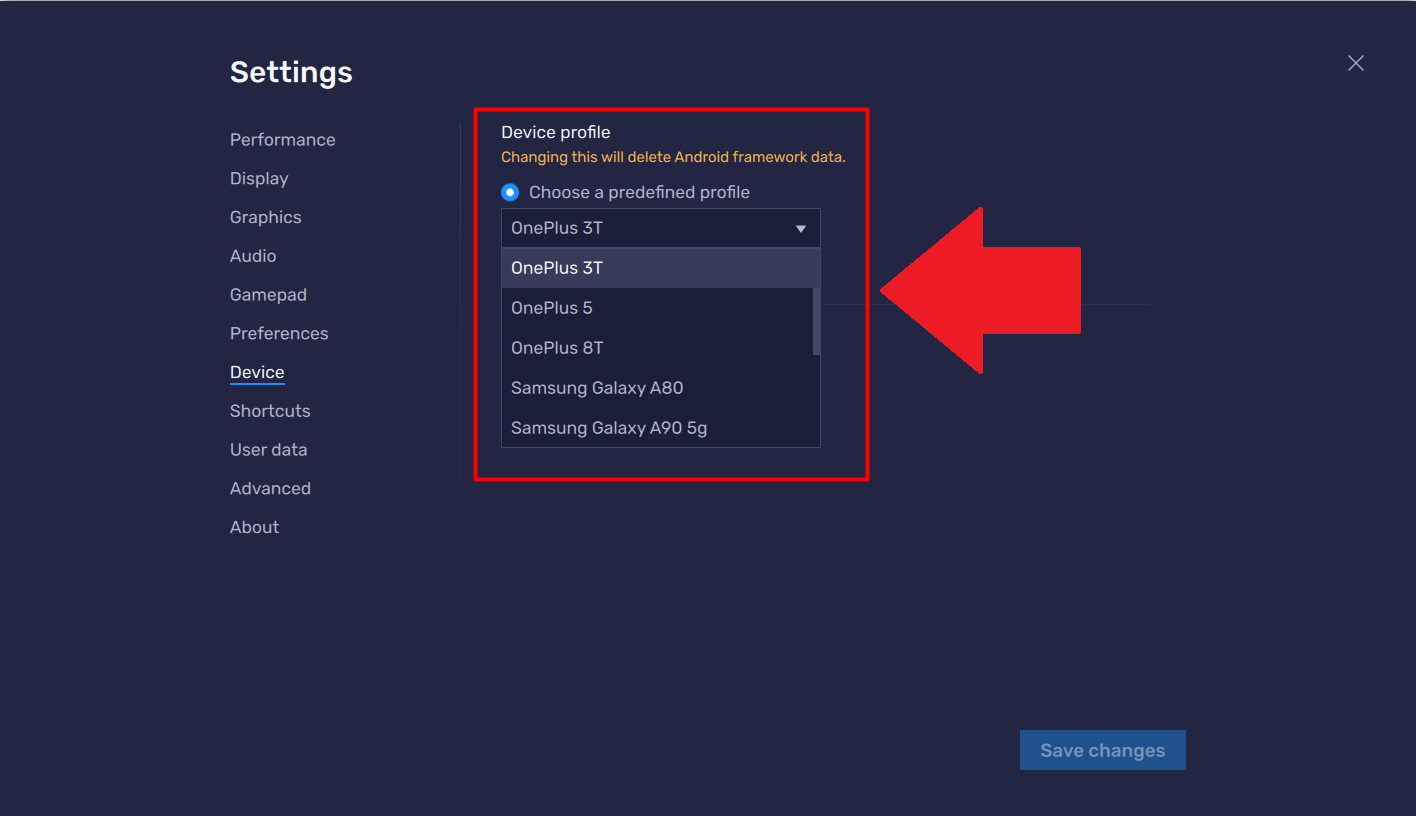
Task: Open the Performance settings section
Action: (282, 140)
